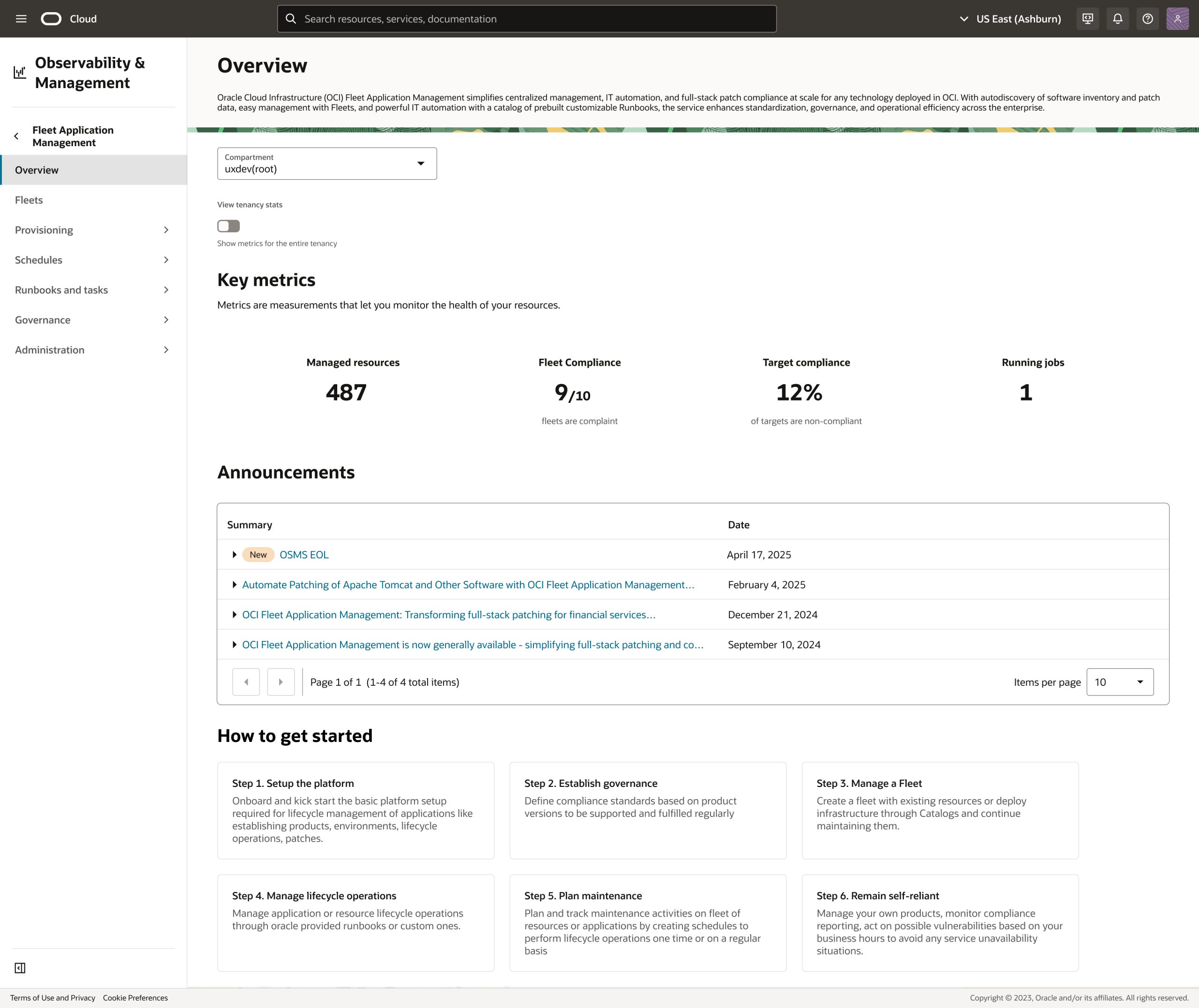Image resolution: width=1199 pixels, height=1008 pixels.
Task: Open the help menu
Action: [1147, 18]
